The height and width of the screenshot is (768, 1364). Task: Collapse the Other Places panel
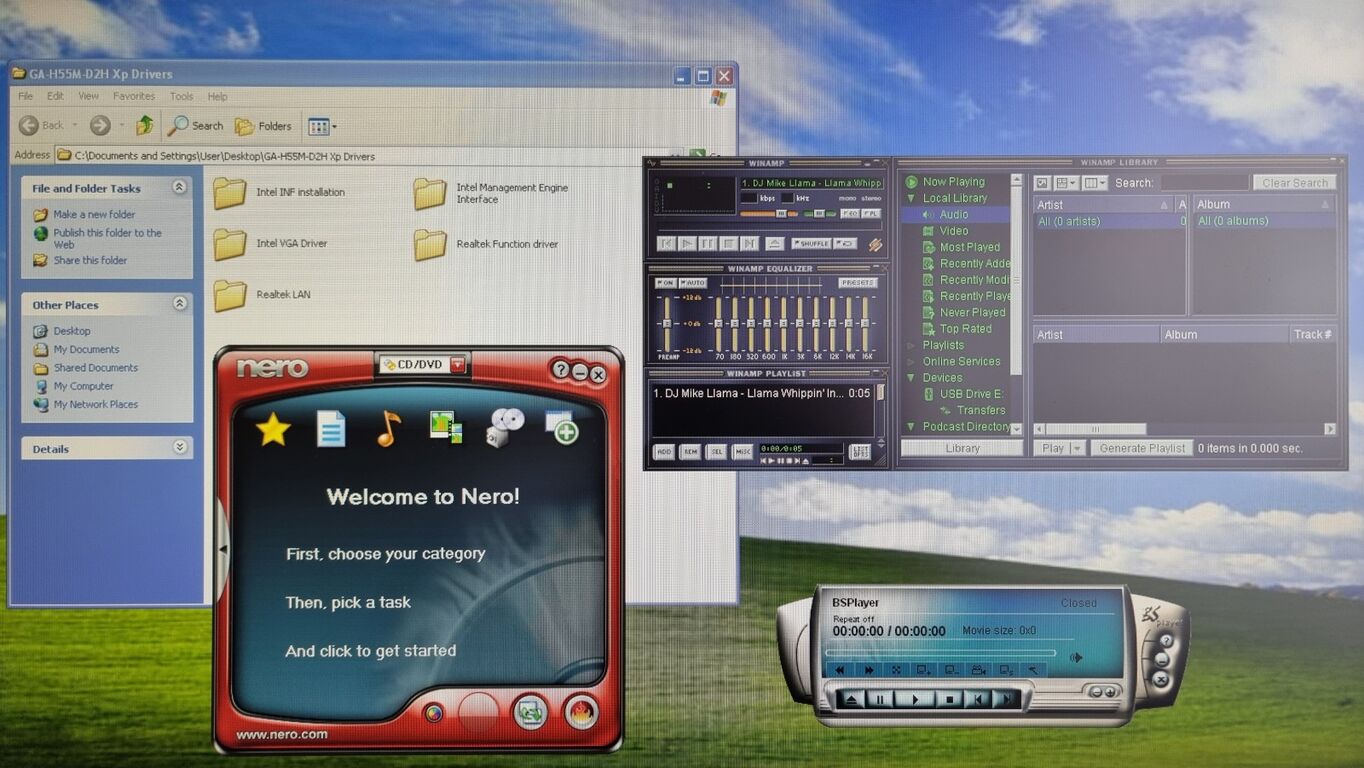(179, 304)
